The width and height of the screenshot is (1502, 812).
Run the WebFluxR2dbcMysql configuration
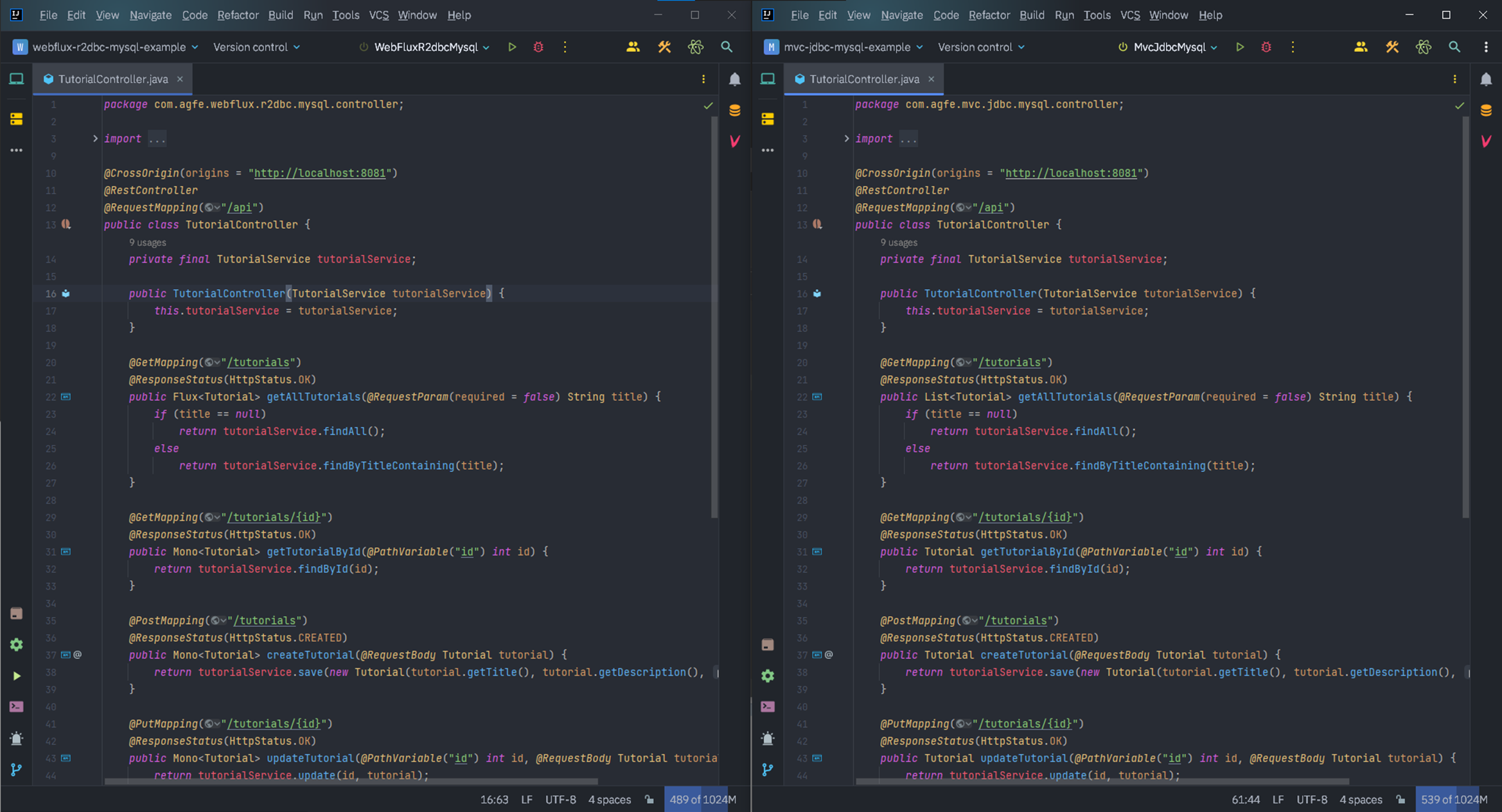tap(512, 47)
